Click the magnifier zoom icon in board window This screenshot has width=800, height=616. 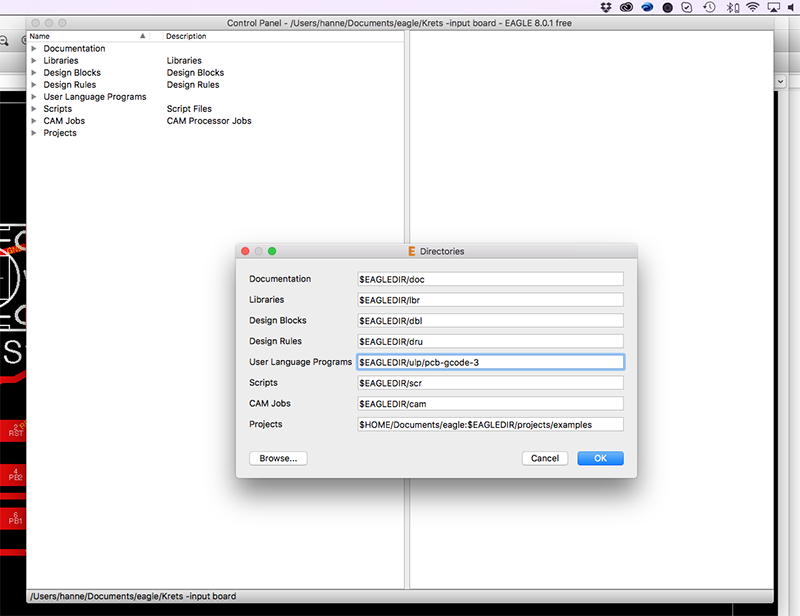(x=4, y=41)
